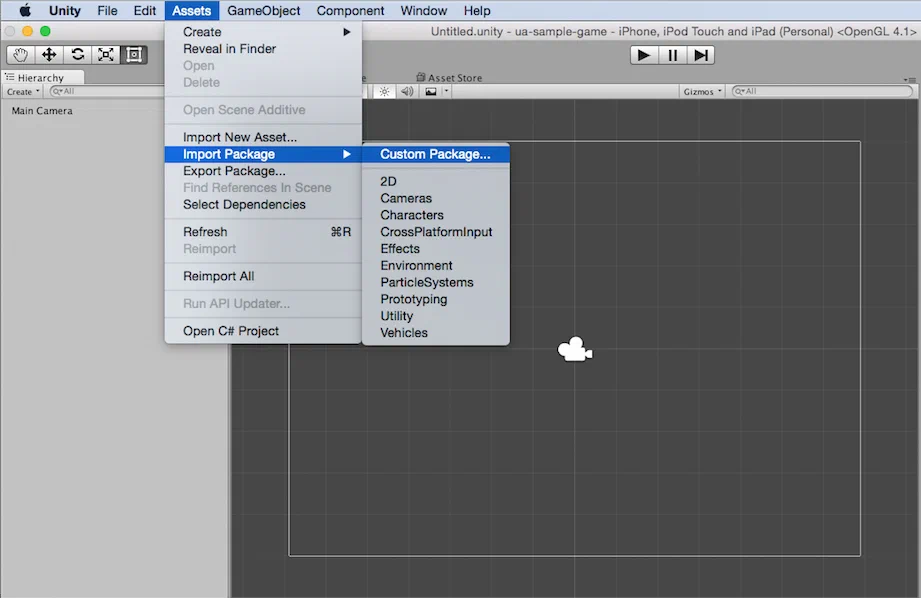This screenshot has height=598, width=921.
Task: Click the Scene view search field
Action: pyautogui.click(x=820, y=91)
